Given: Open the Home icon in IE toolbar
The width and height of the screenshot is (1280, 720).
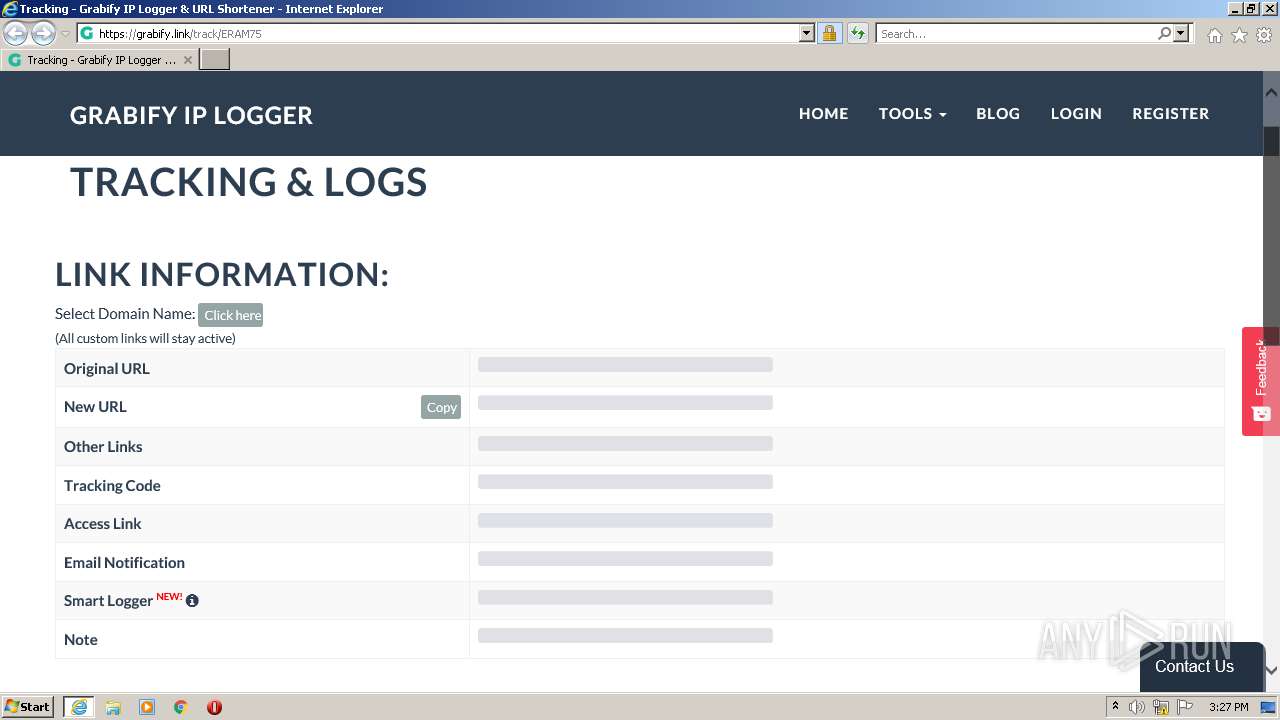Looking at the screenshot, I should pos(1214,35).
